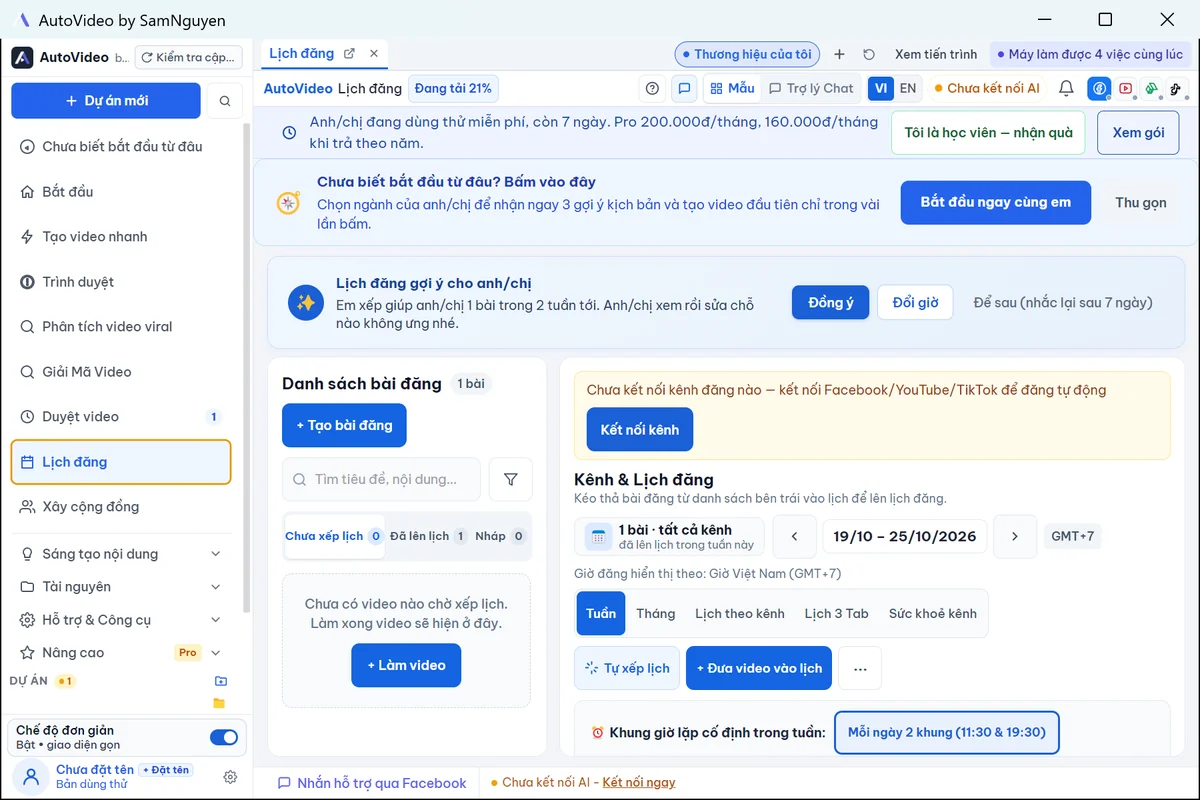Switch language to EN
This screenshot has width=1200, height=800.
pyautogui.click(x=908, y=88)
